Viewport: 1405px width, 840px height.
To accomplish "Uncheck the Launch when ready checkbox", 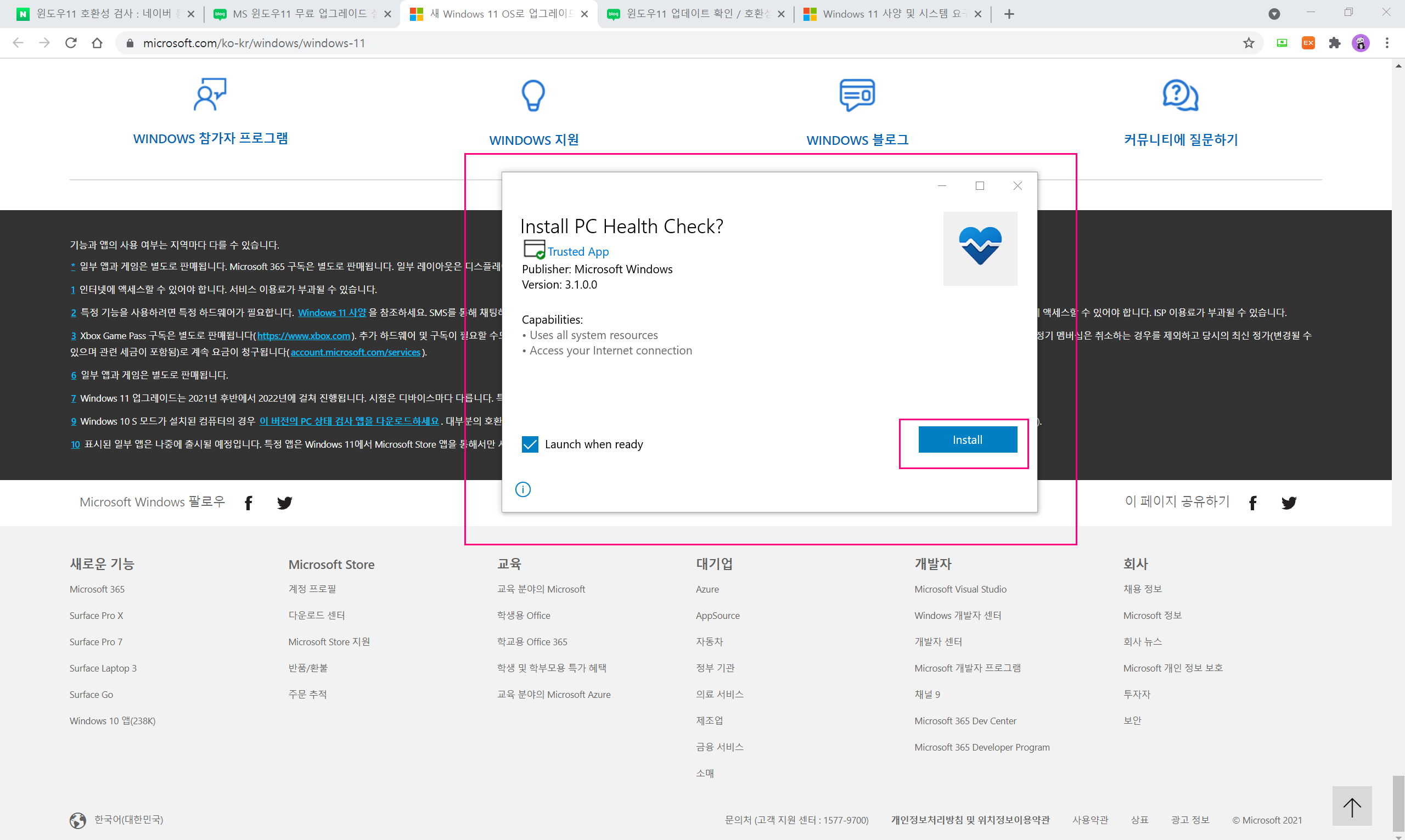I will click(530, 444).
